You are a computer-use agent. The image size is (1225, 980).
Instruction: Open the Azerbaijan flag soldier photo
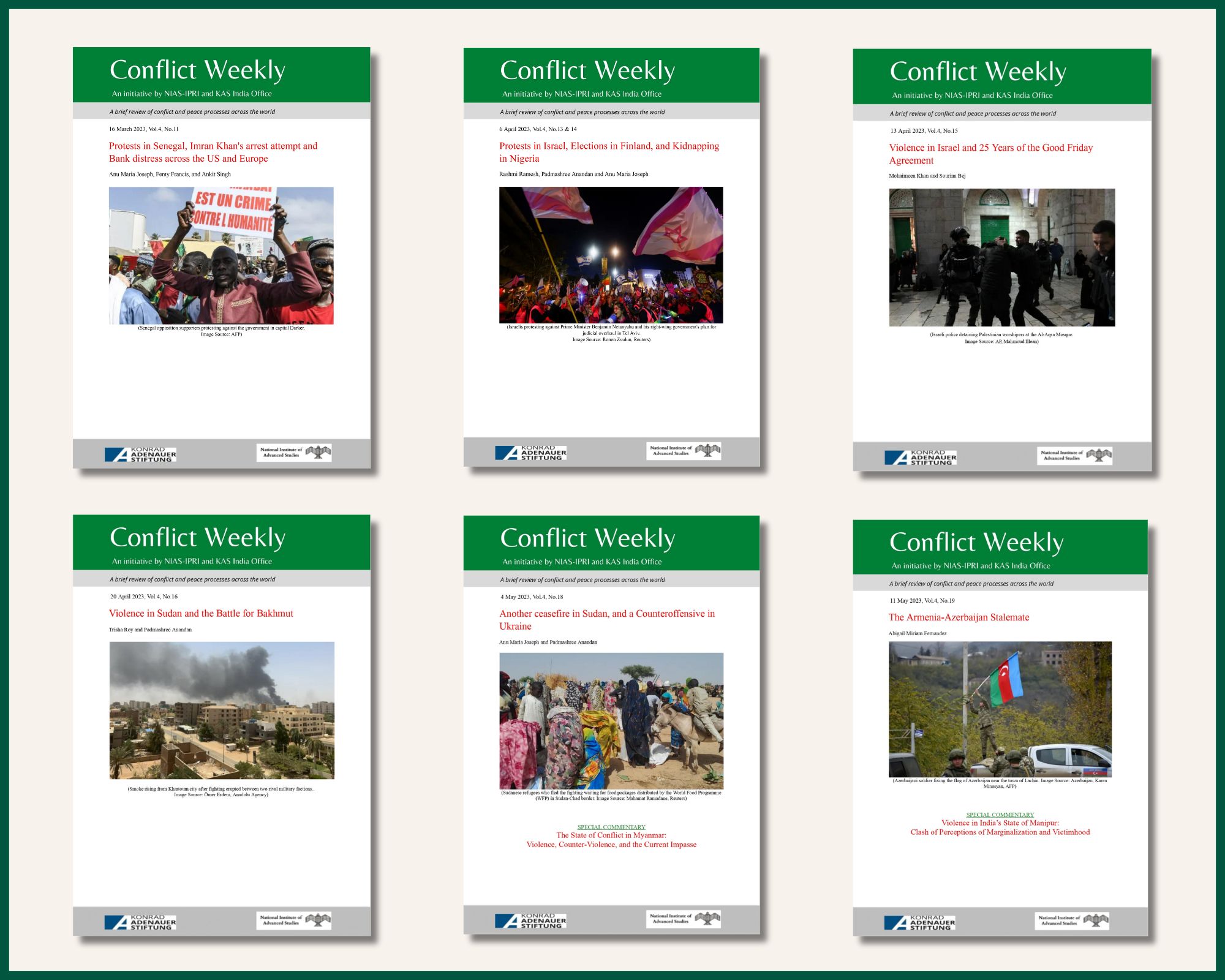tap(1000, 709)
